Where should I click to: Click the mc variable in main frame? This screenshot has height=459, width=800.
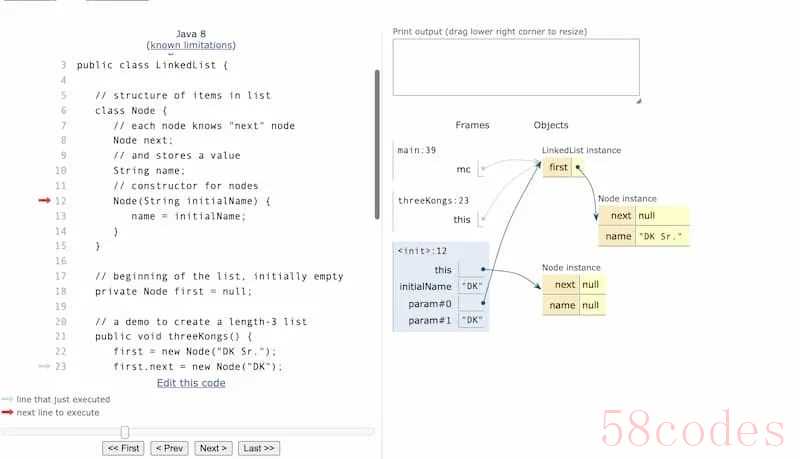point(463,169)
